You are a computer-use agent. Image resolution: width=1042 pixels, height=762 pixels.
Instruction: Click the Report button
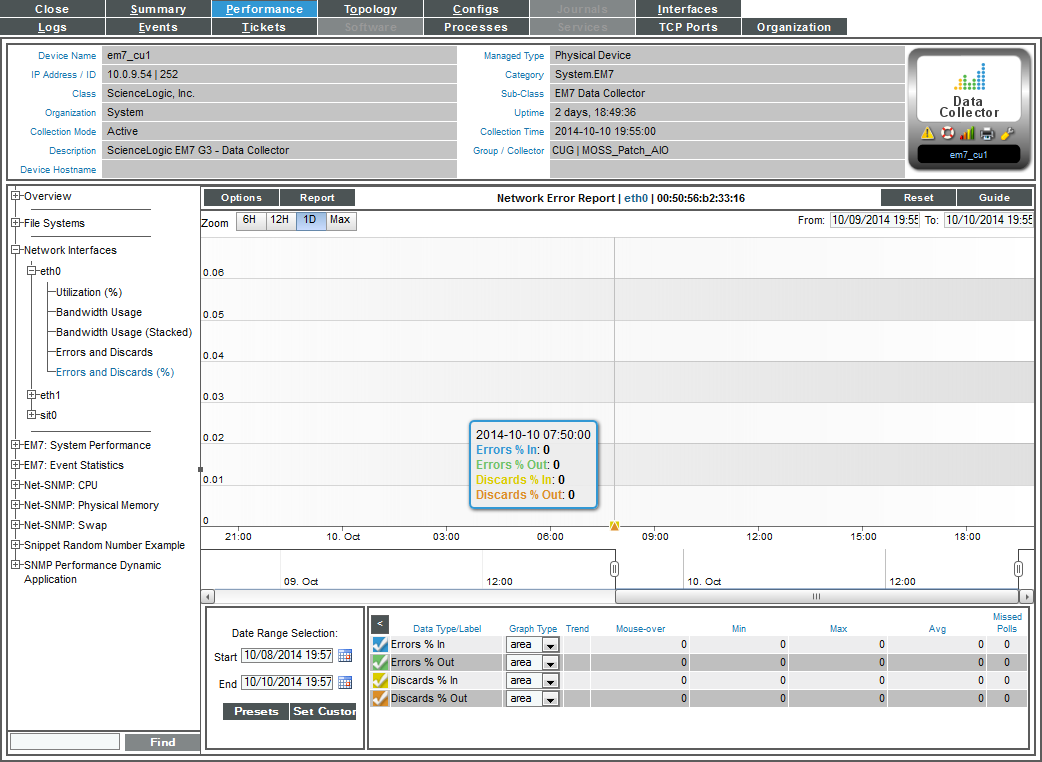pos(317,197)
